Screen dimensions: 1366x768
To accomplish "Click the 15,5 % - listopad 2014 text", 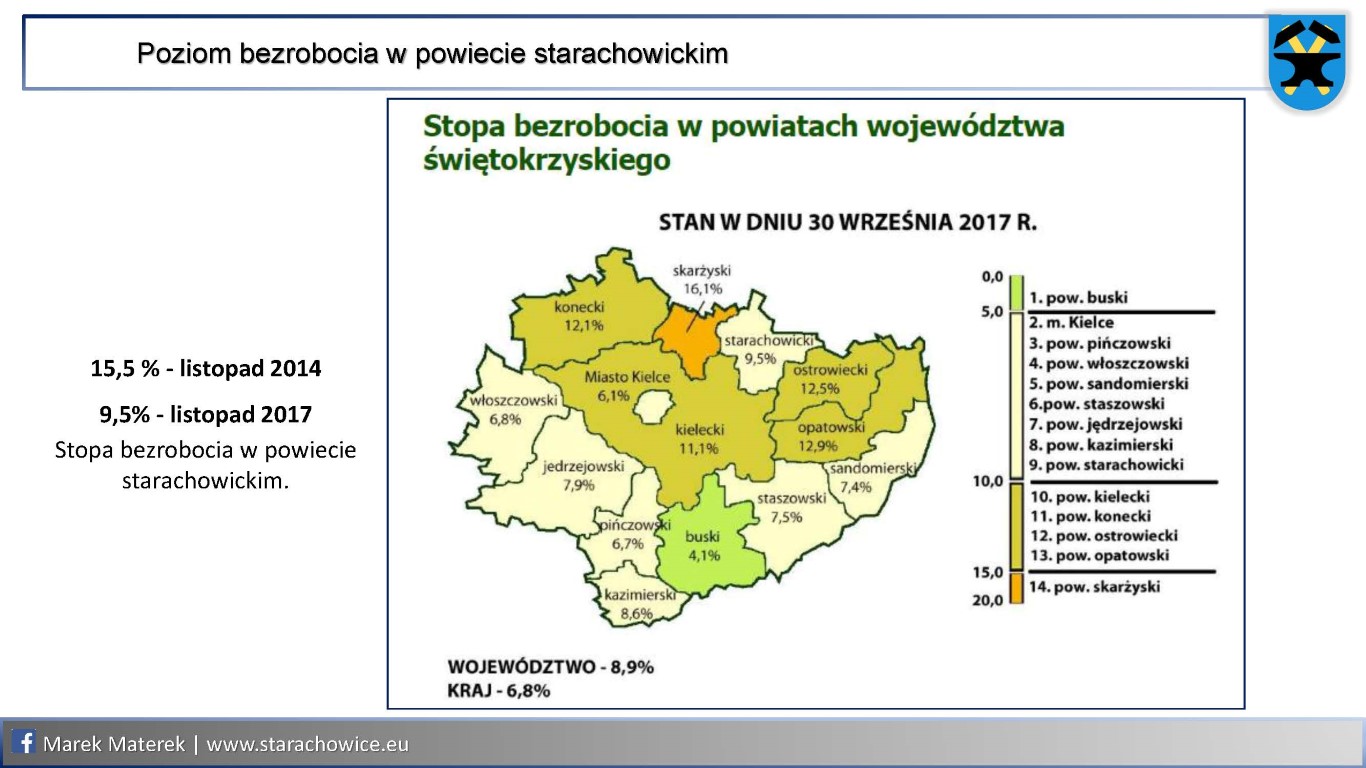I will (x=206, y=369).
